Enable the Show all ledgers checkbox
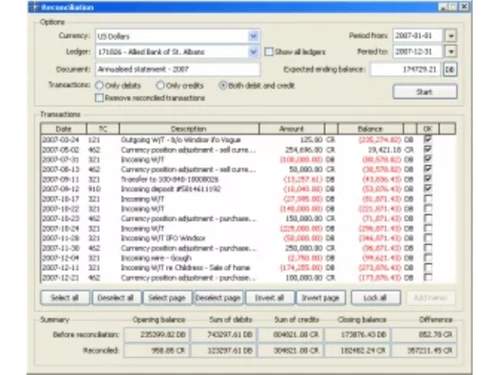The width and height of the screenshot is (500, 375). 269,52
